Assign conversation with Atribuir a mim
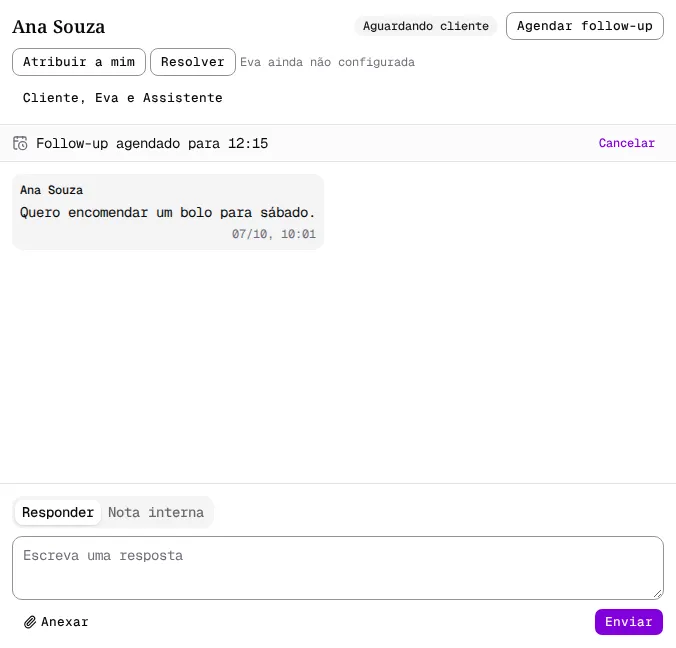The image size is (676, 648). 79,62
